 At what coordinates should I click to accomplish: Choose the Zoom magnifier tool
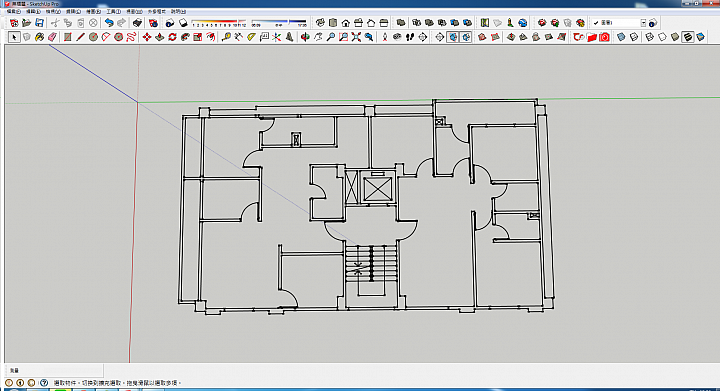tap(331, 37)
